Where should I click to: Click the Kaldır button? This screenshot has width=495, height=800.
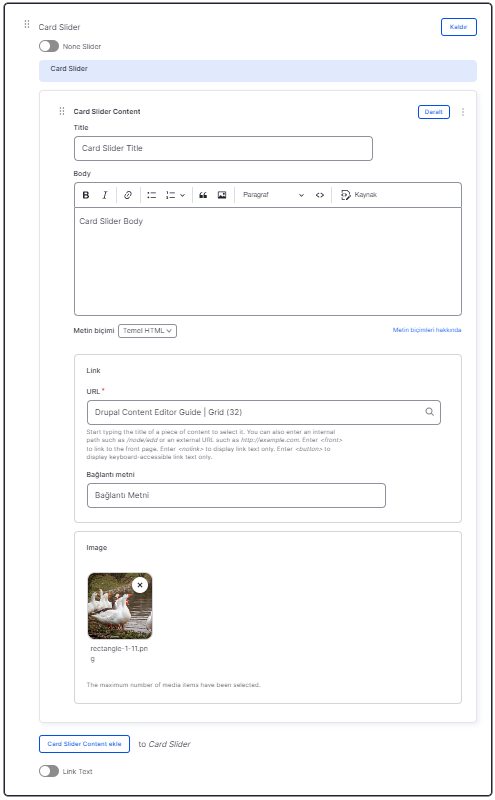[458, 27]
